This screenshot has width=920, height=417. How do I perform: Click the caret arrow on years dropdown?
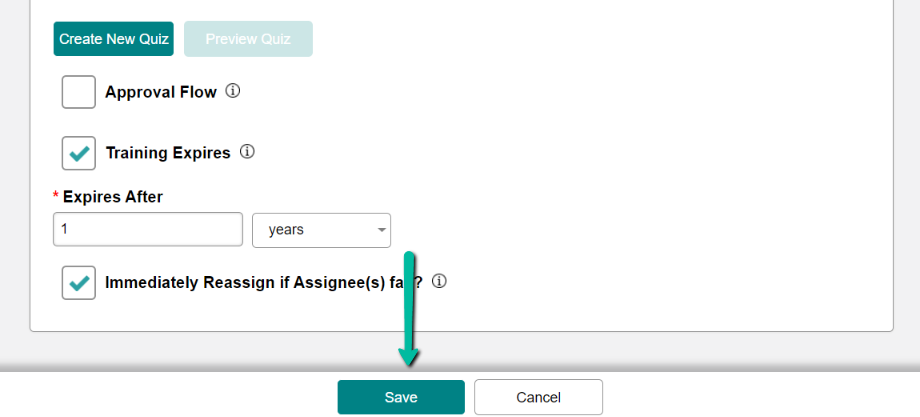tap(382, 230)
